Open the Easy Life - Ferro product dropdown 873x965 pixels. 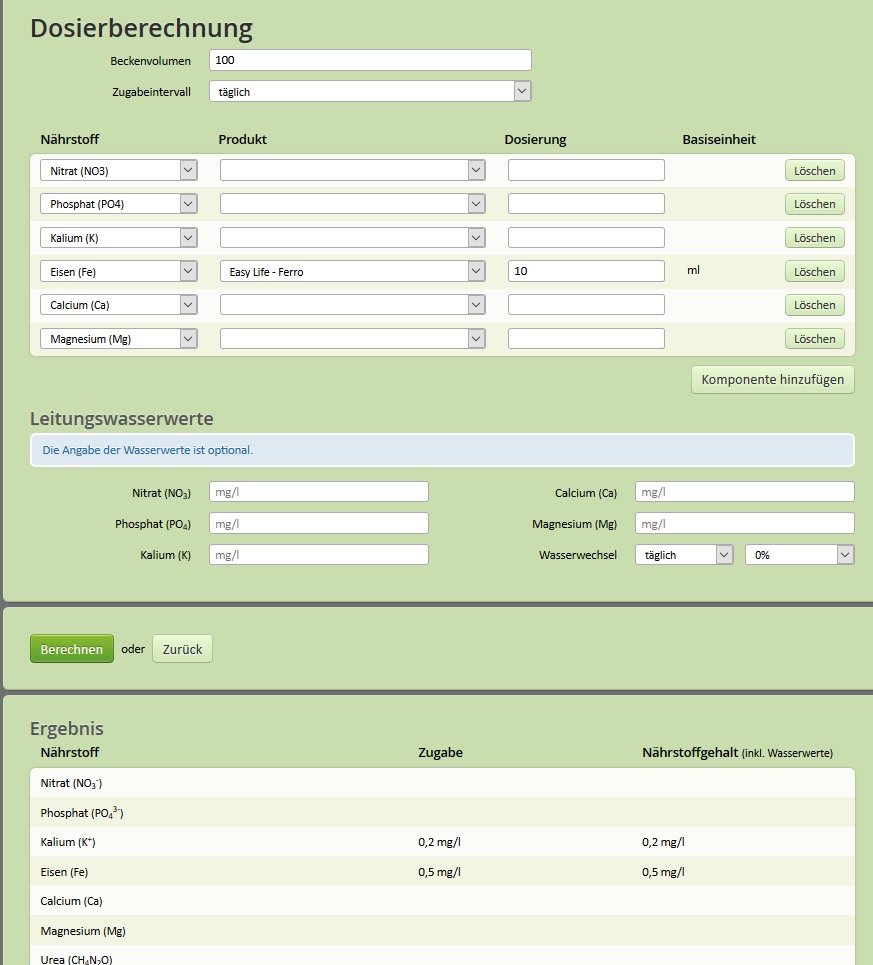point(352,272)
